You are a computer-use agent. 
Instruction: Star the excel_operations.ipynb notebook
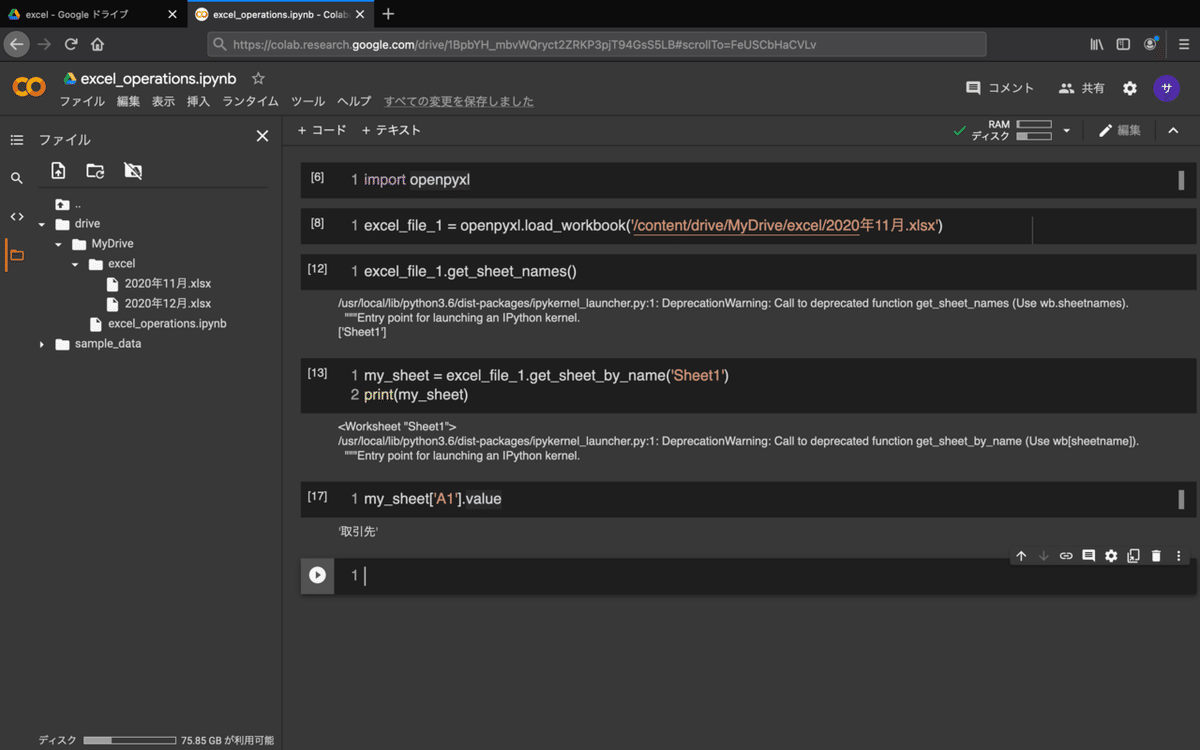pyautogui.click(x=258, y=78)
